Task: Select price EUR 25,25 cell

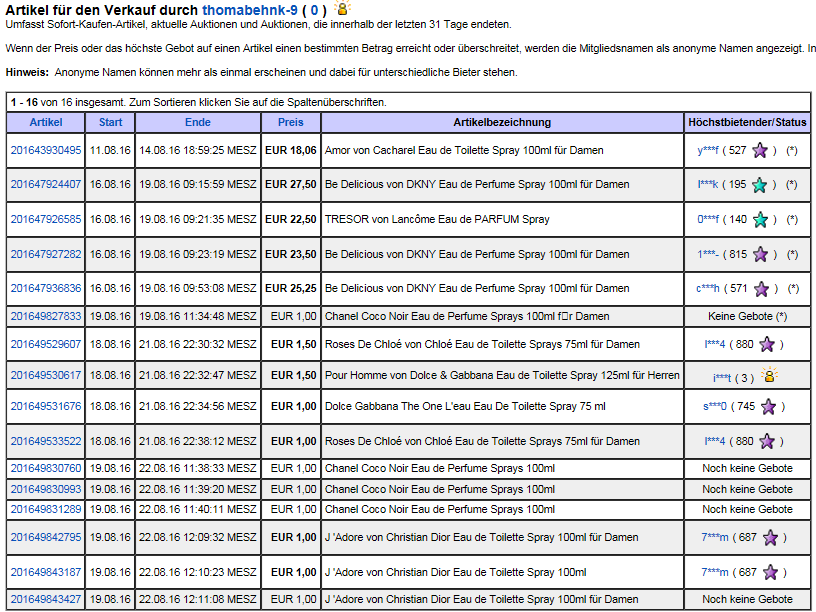Action: pos(290,288)
